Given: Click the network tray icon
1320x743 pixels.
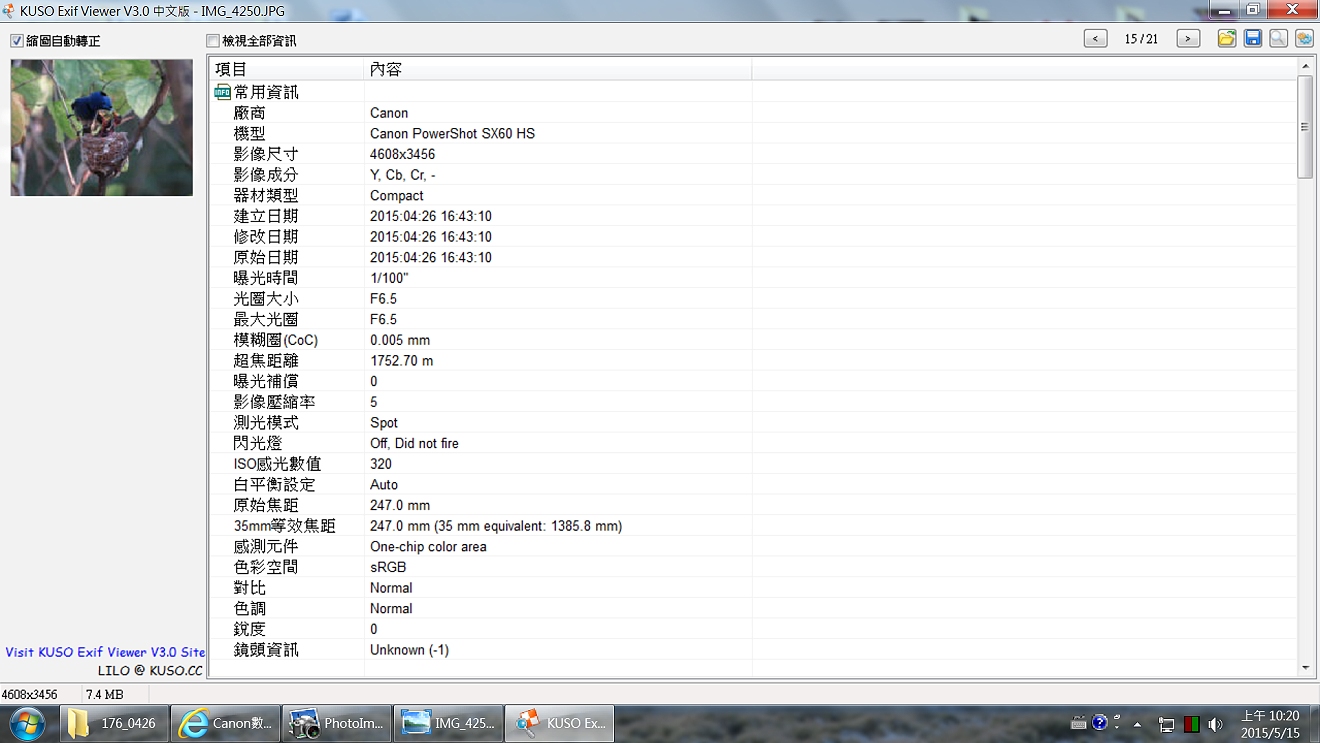Looking at the screenshot, I should [x=1166, y=724].
